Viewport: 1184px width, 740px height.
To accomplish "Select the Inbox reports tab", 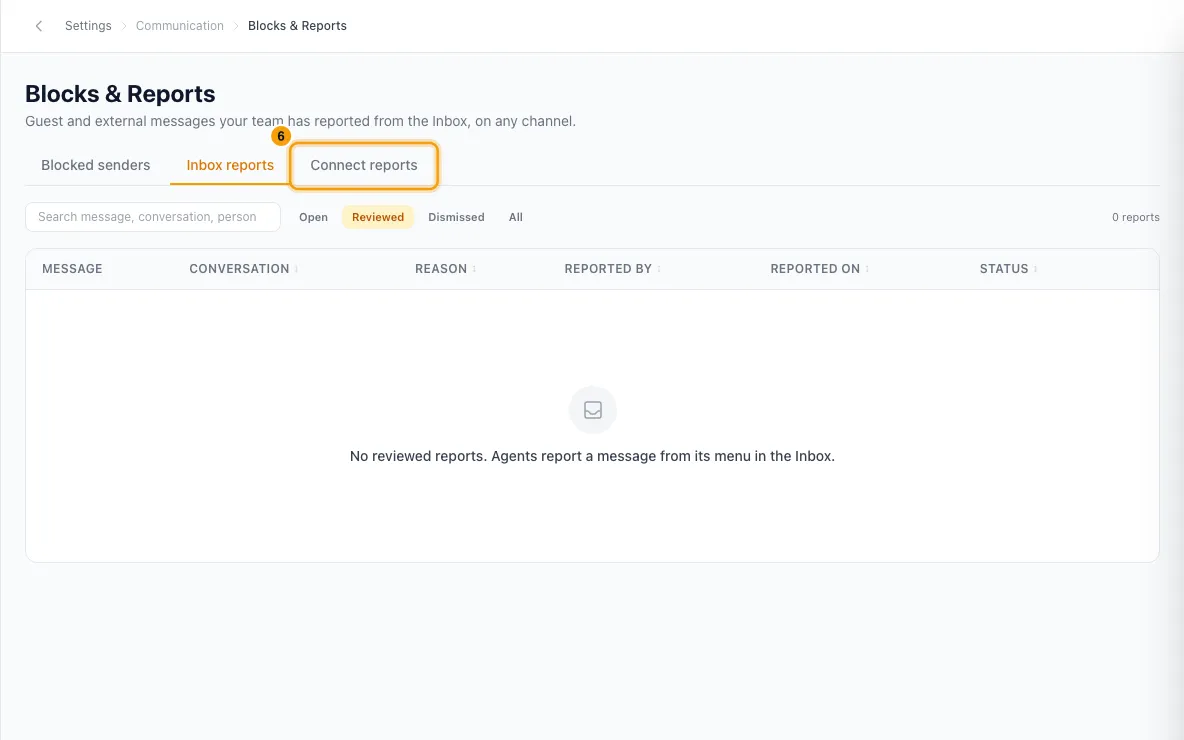I will [230, 165].
